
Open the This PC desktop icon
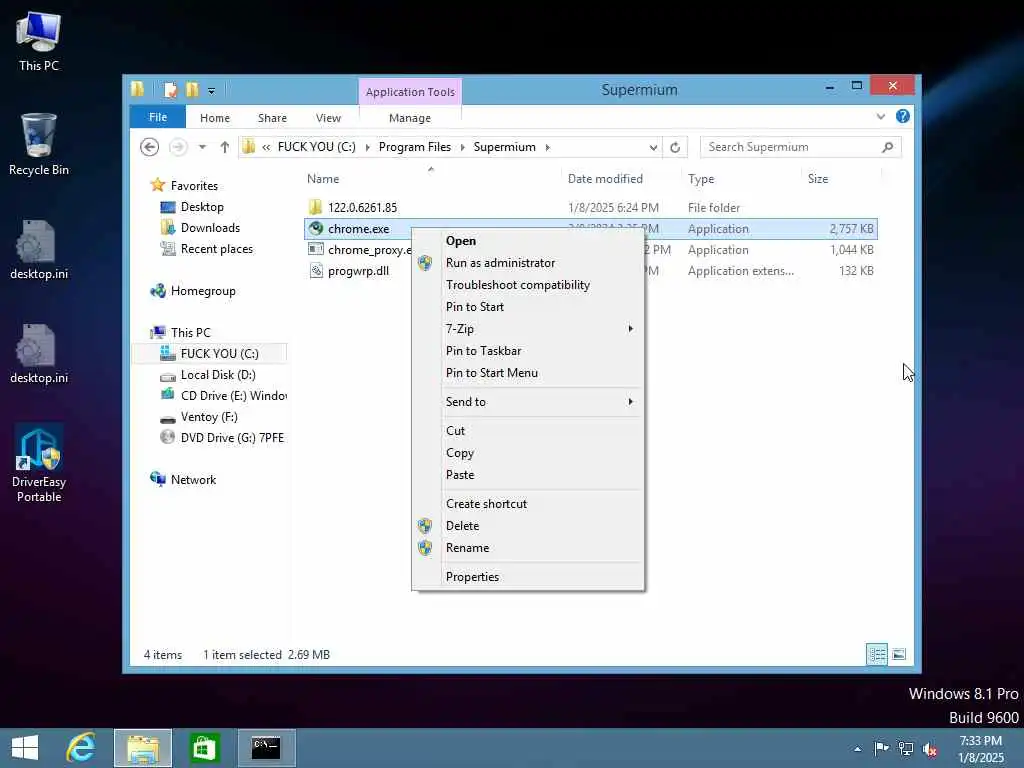tap(39, 41)
